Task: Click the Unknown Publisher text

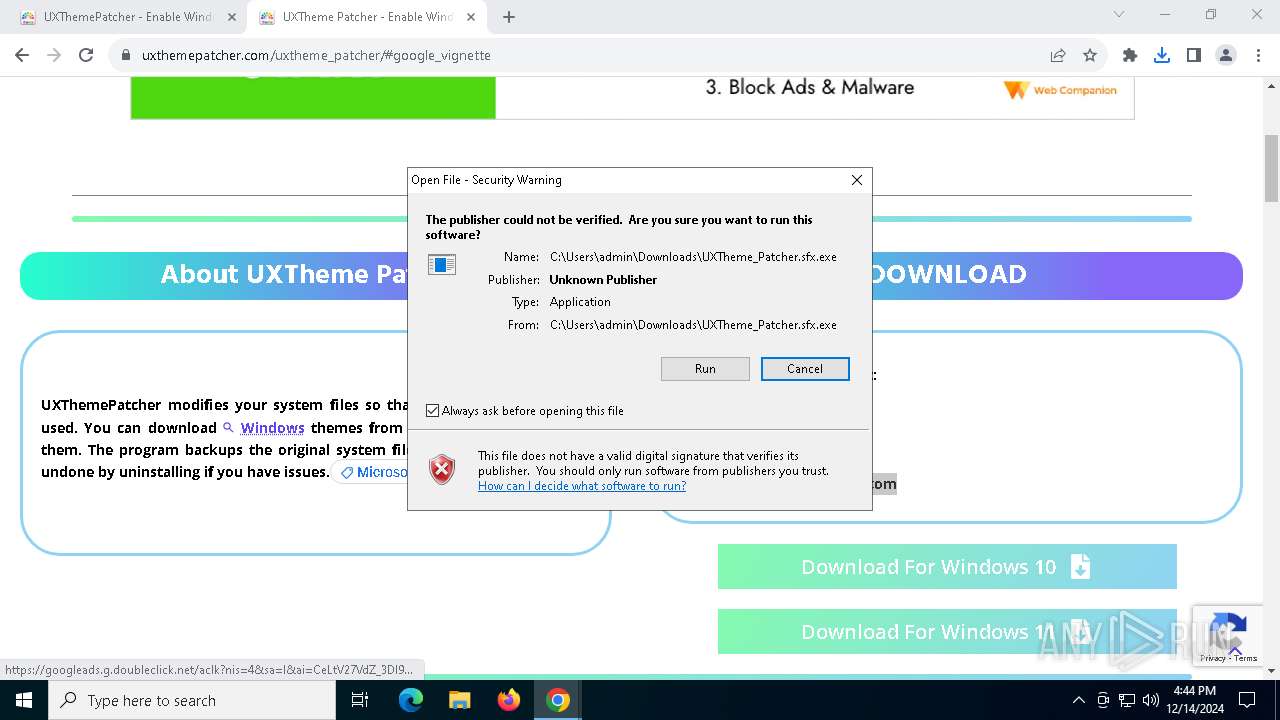Action: pos(603,280)
